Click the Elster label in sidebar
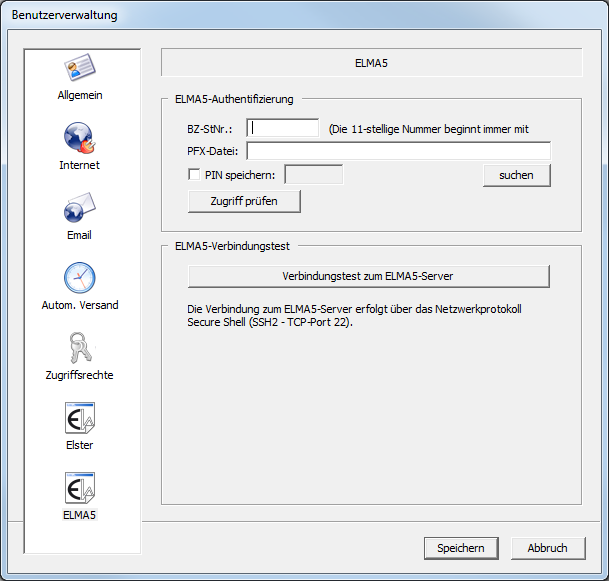609x581 pixels. point(80,445)
